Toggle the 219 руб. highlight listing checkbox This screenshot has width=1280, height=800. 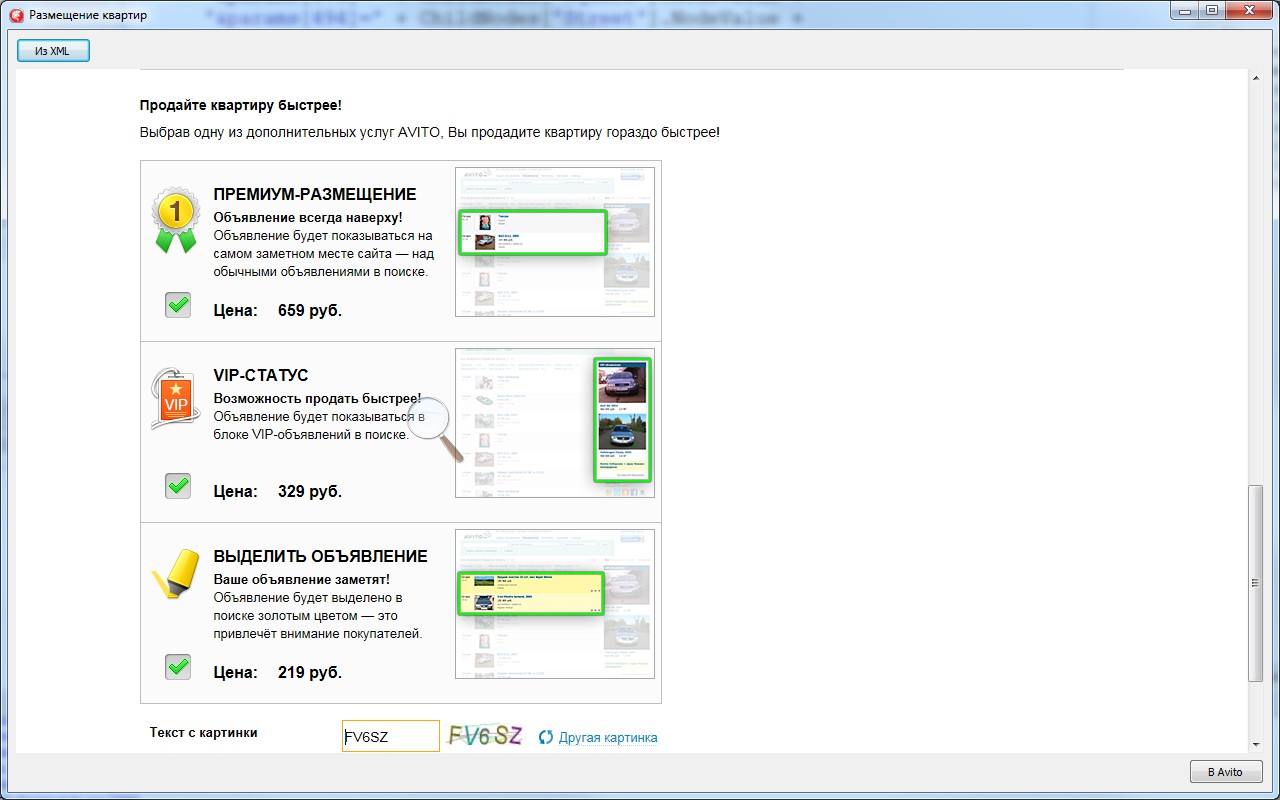(x=178, y=666)
